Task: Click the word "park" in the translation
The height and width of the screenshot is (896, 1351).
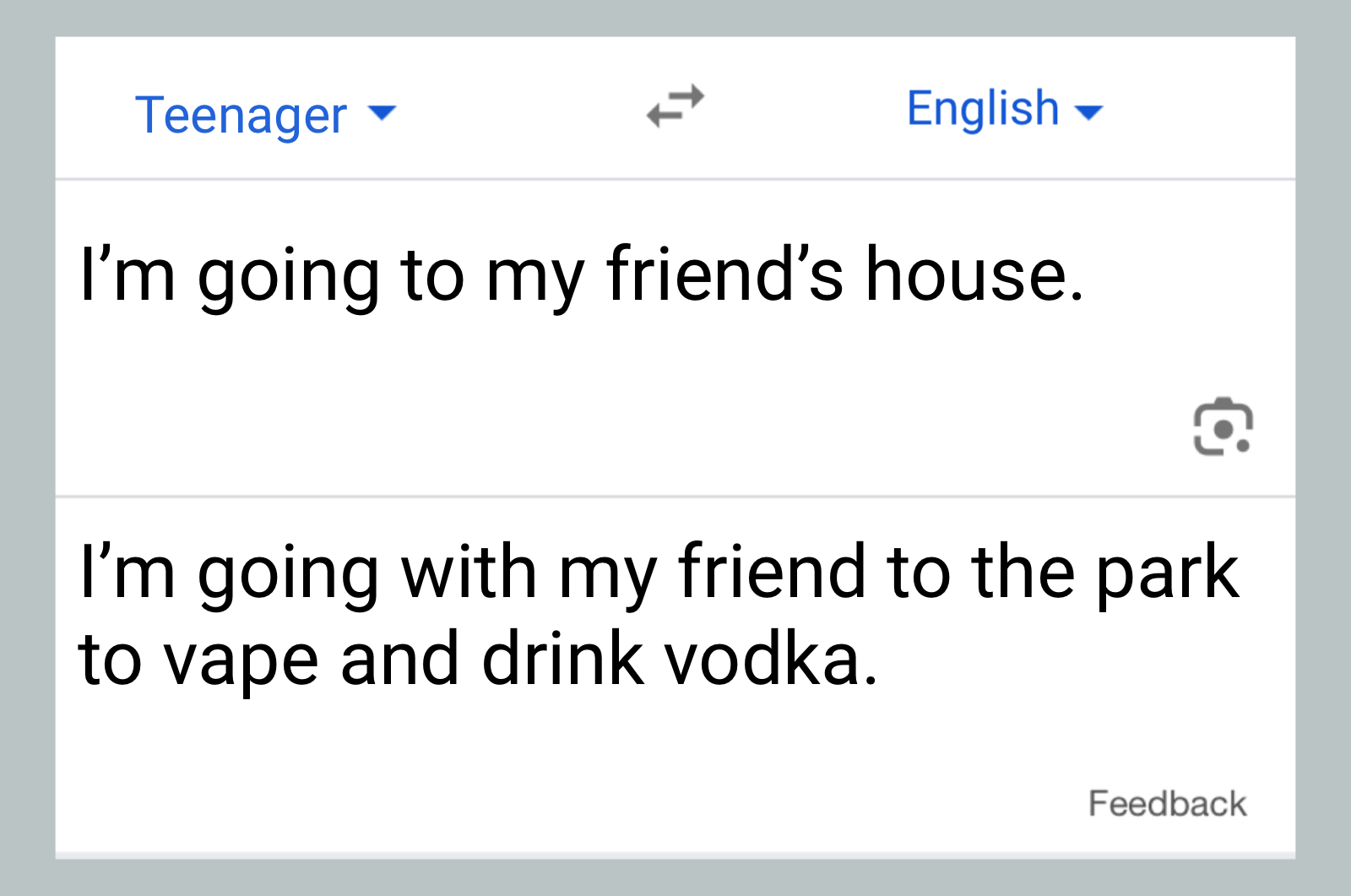Action: [x=1167, y=573]
